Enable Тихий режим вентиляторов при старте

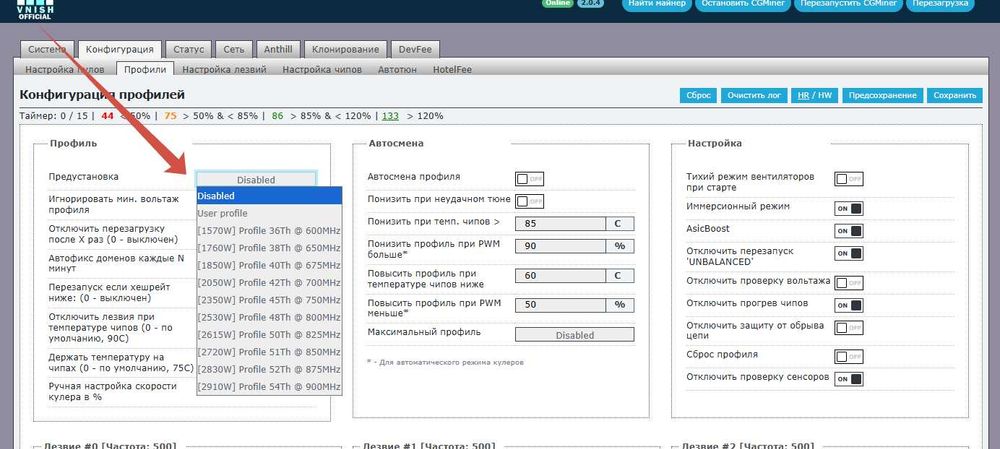click(x=848, y=179)
